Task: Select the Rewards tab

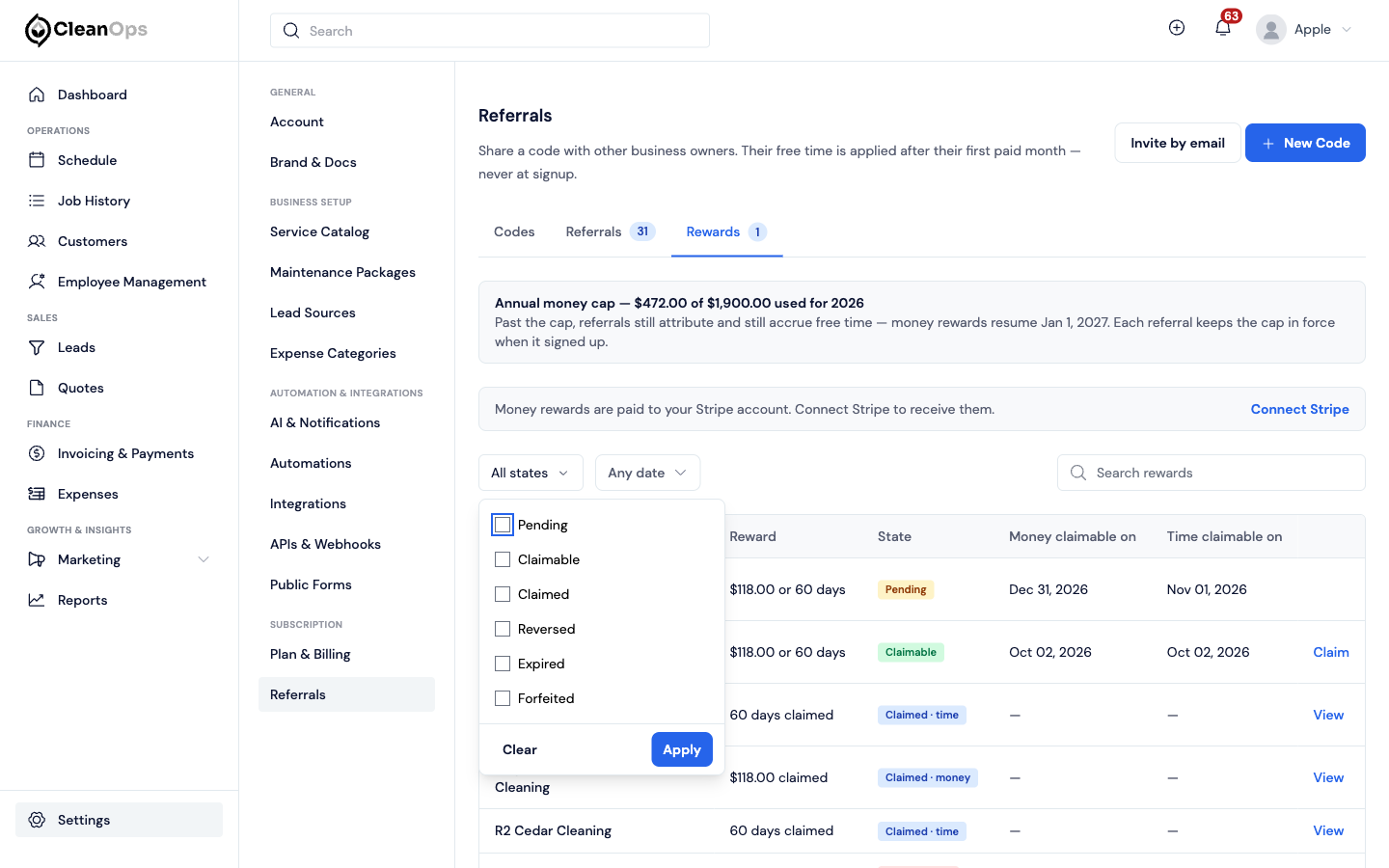Action: 726,231
